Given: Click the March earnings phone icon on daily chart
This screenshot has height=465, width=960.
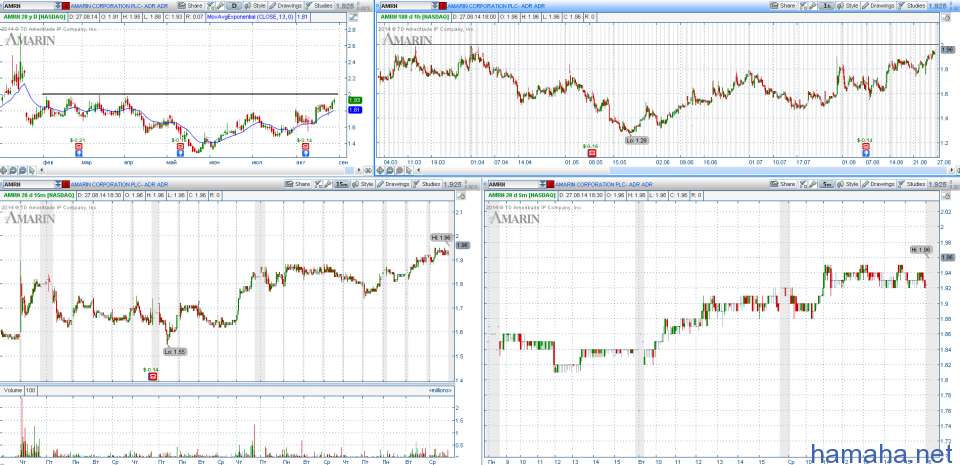Looking at the screenshot, I should click(x=78, y=146).
